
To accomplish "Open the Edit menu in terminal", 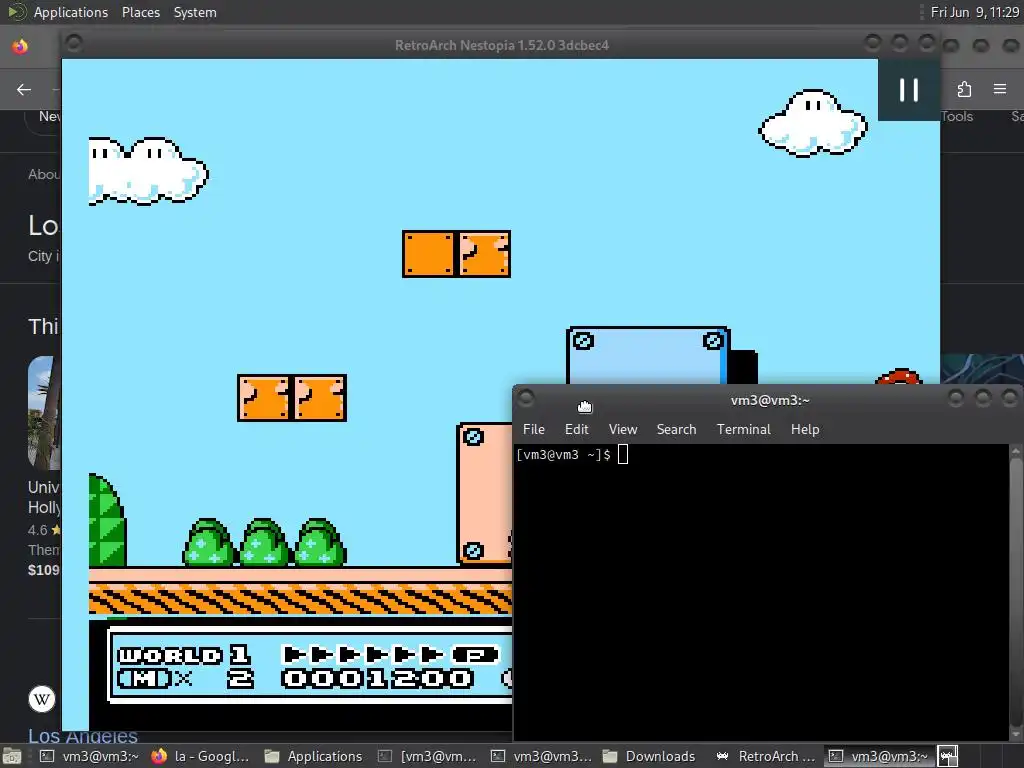I will [x=577, y=429].
